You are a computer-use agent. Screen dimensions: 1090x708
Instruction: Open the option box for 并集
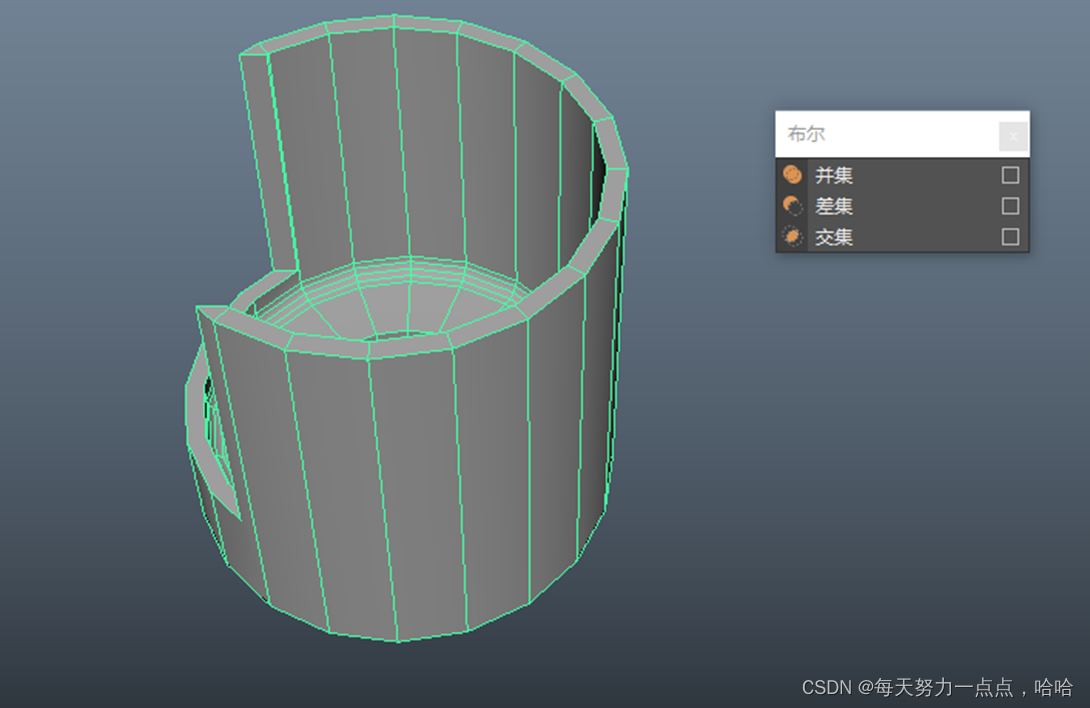point(1010,175)
